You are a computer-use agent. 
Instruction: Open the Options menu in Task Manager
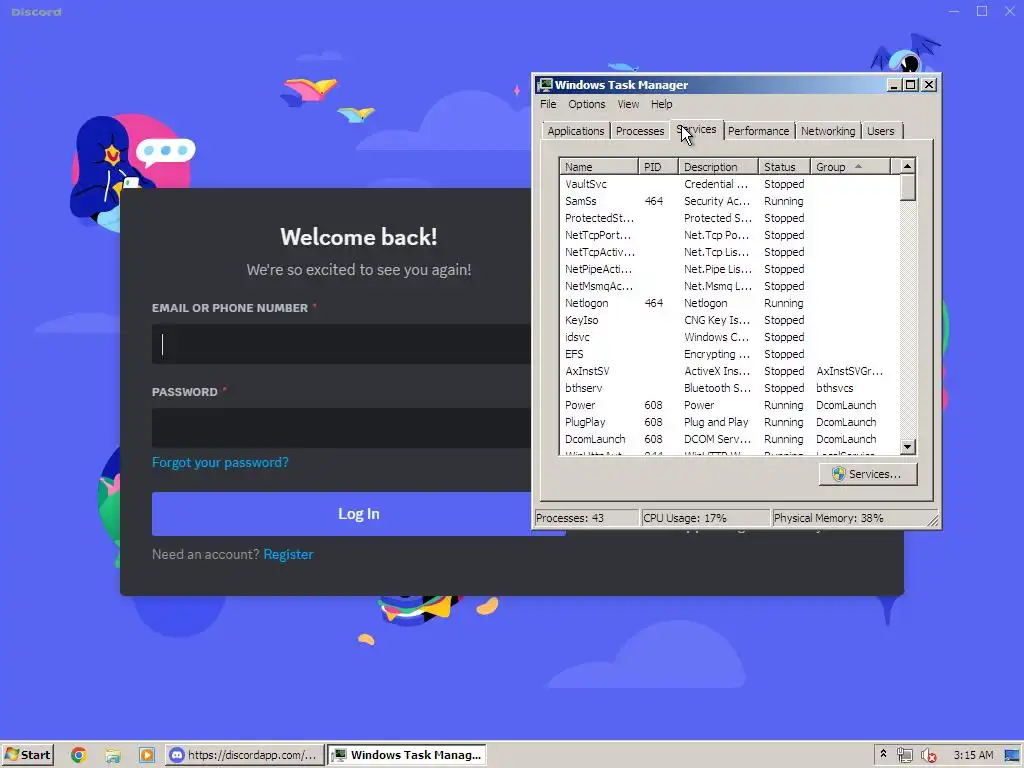pos(586,104)
